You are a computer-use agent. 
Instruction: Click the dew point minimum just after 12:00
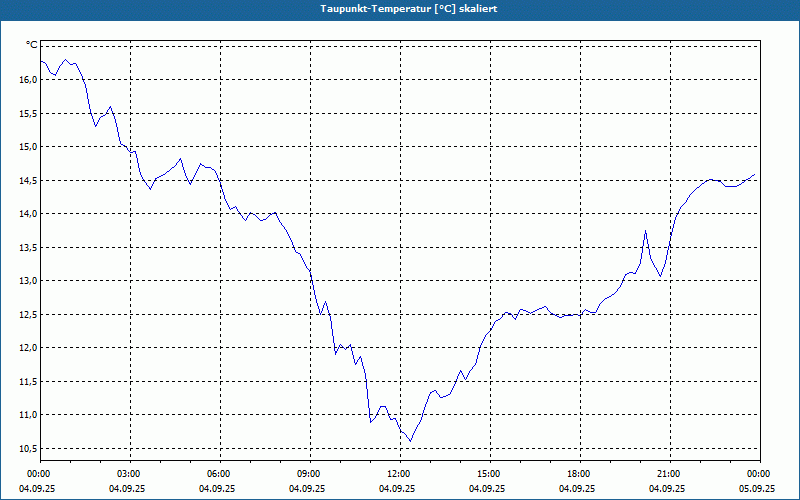(411, 441)
